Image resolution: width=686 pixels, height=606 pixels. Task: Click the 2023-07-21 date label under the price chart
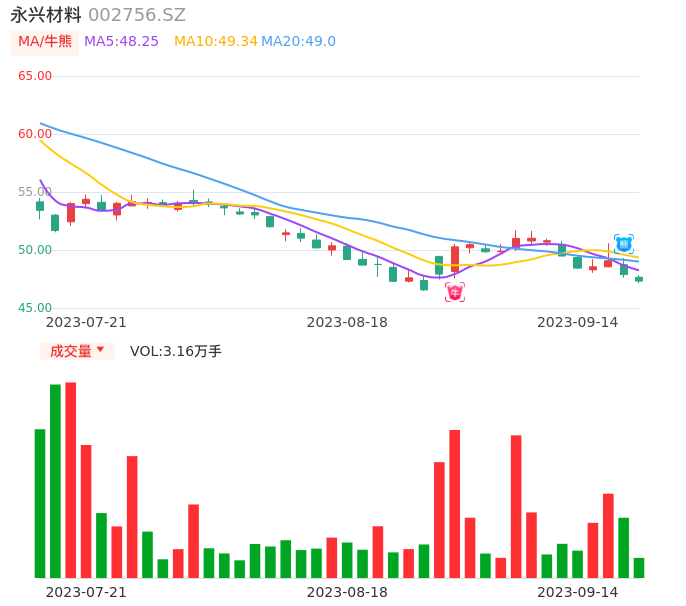point(86,322)
